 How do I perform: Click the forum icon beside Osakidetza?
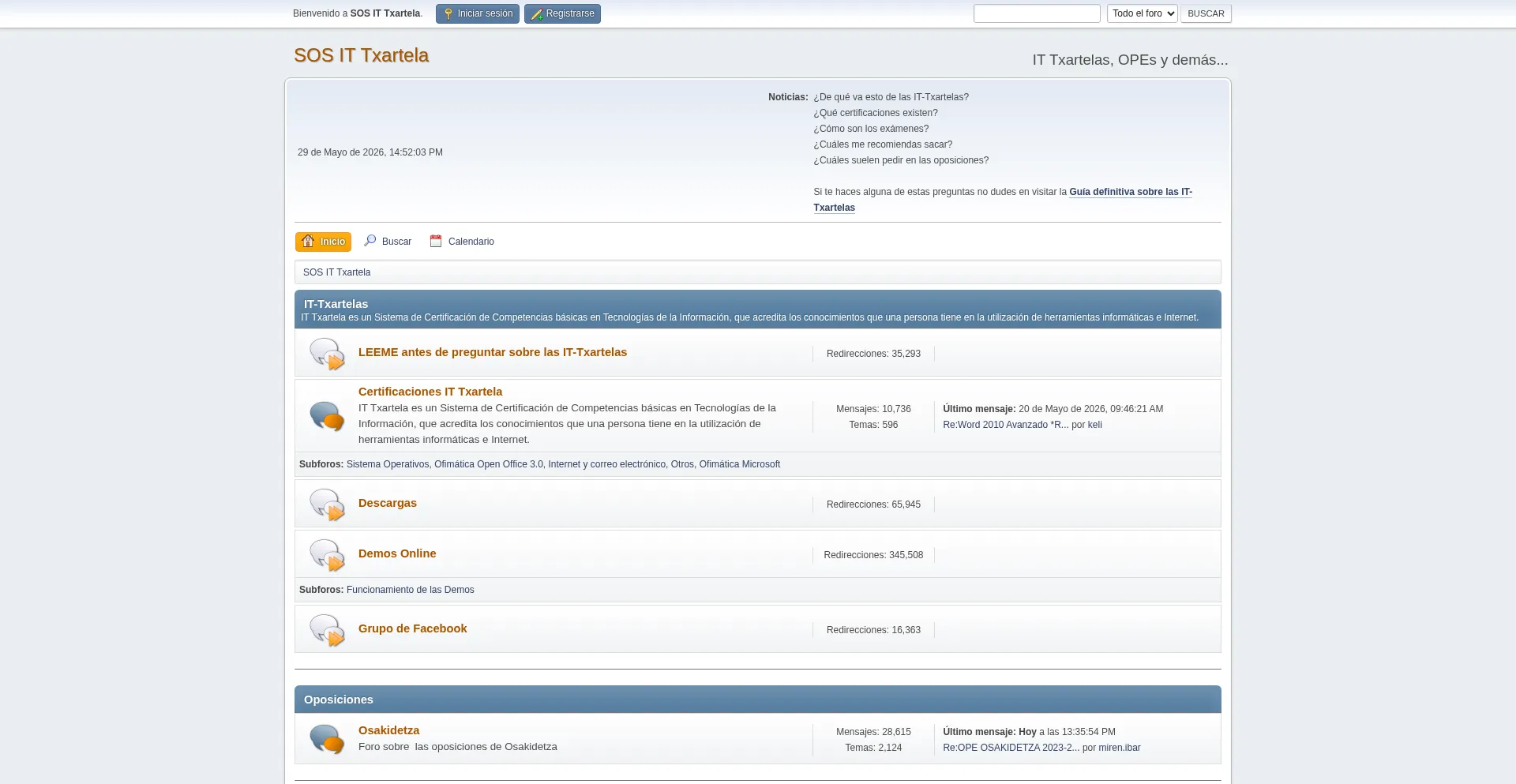click(327, 739)
